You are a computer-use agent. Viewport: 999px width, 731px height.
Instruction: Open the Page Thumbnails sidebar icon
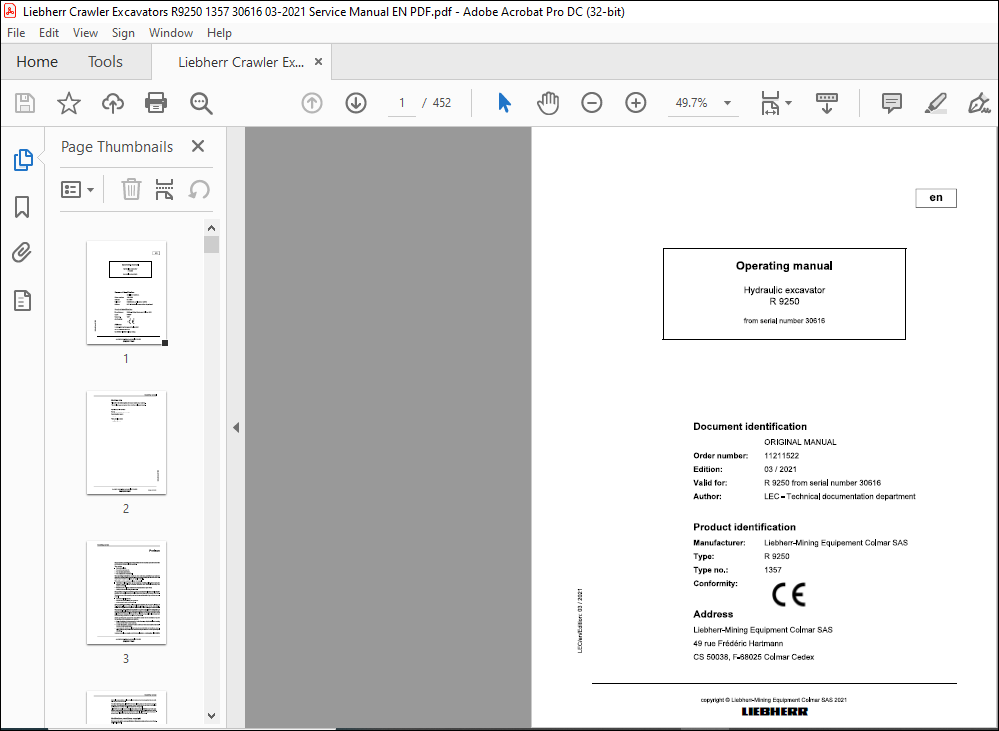coord(23,160)
